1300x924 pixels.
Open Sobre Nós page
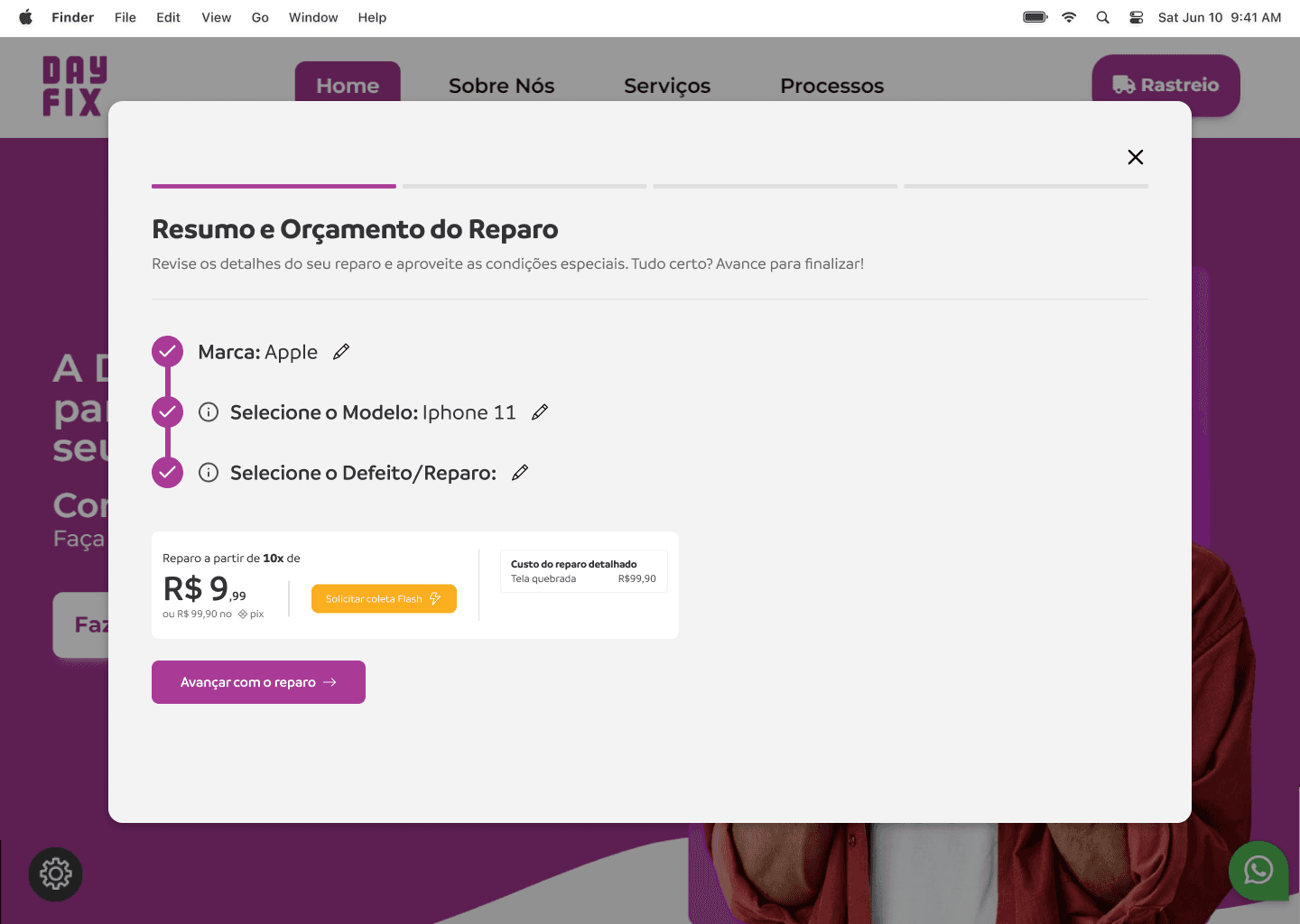point(502,86)
